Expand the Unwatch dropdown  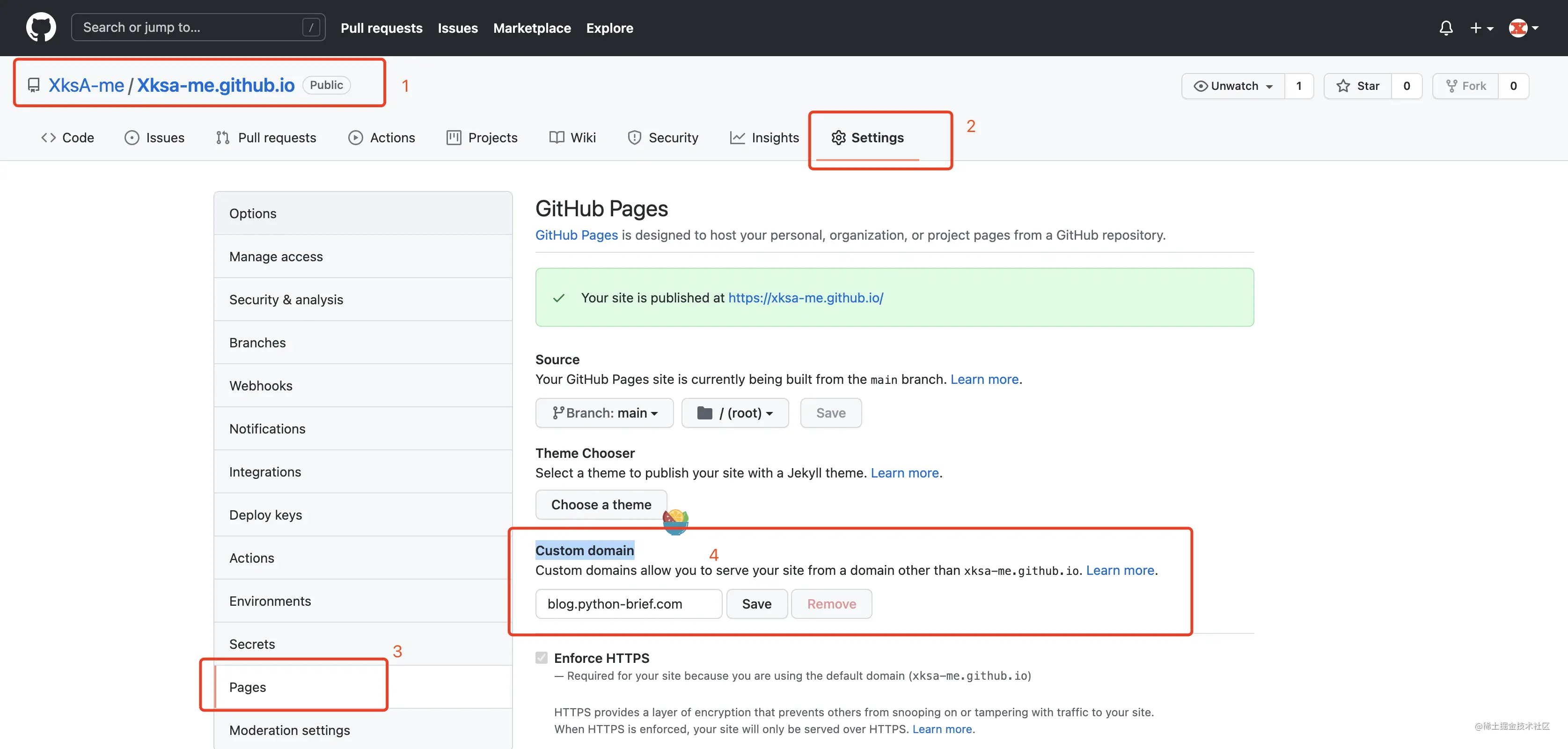1233,86
